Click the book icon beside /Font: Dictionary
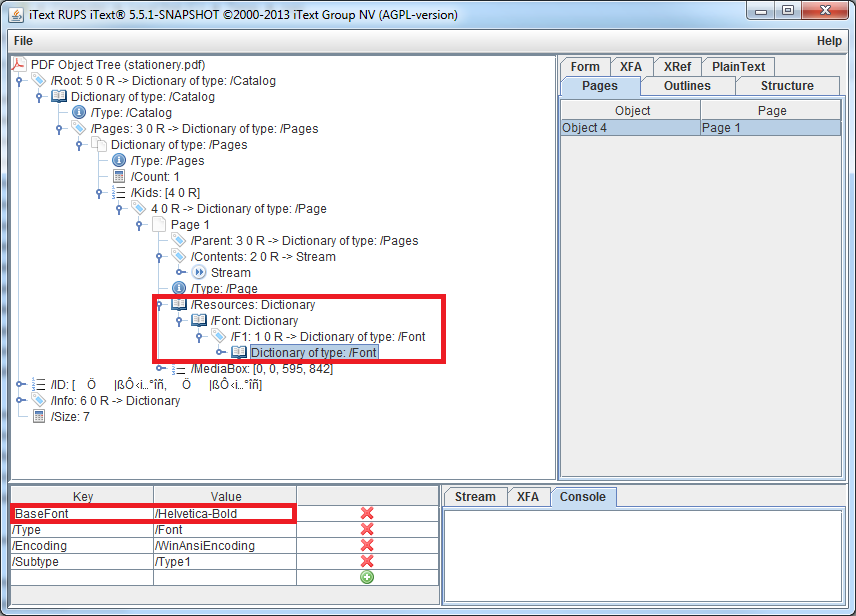Image resolution: width=856 pixels, height=616 pixels. tap(198, 320)
